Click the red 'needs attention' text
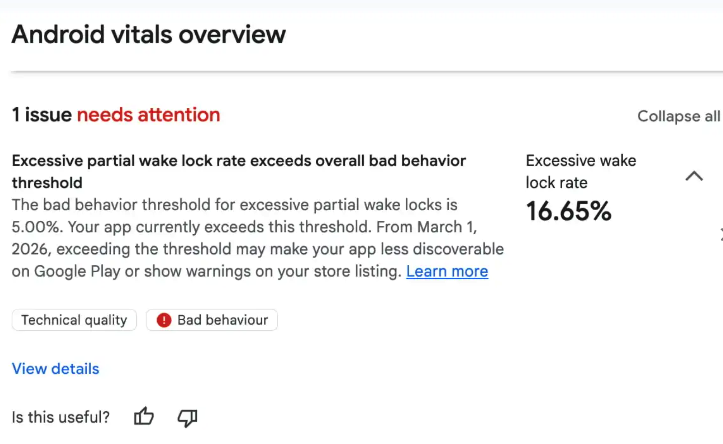Viewport: 723px width, 444px height. 148,115
